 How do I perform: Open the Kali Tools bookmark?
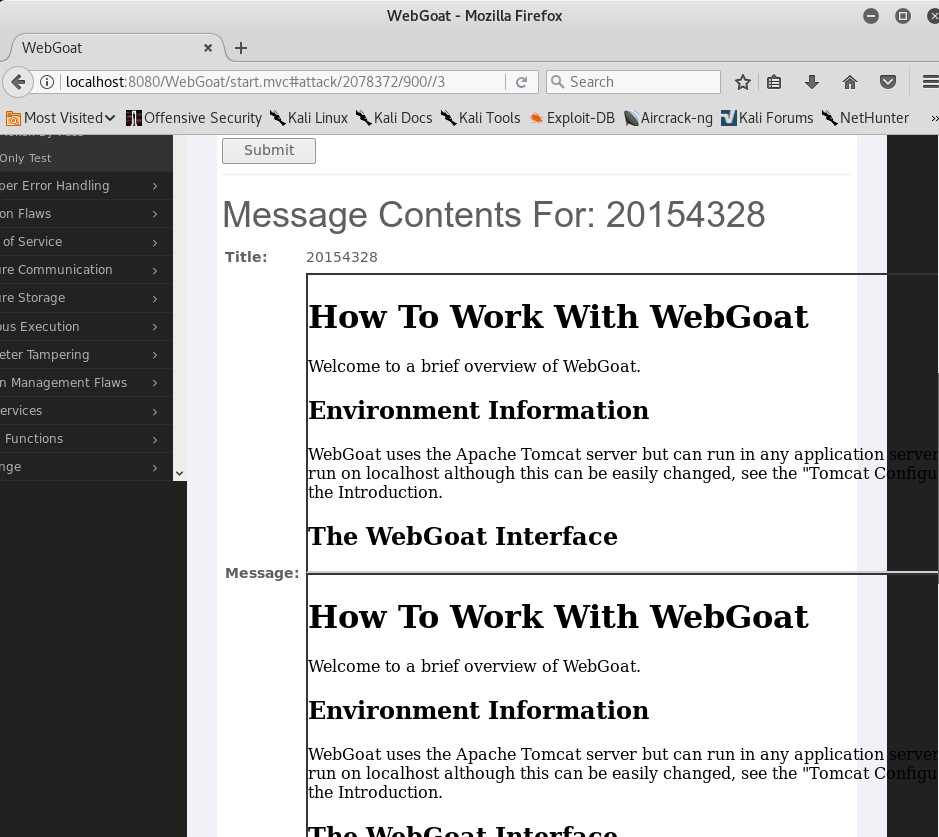(x=480, y=118)
